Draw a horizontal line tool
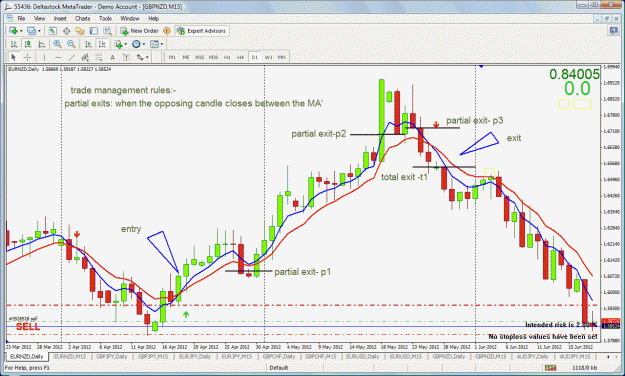 pos(58,57)
